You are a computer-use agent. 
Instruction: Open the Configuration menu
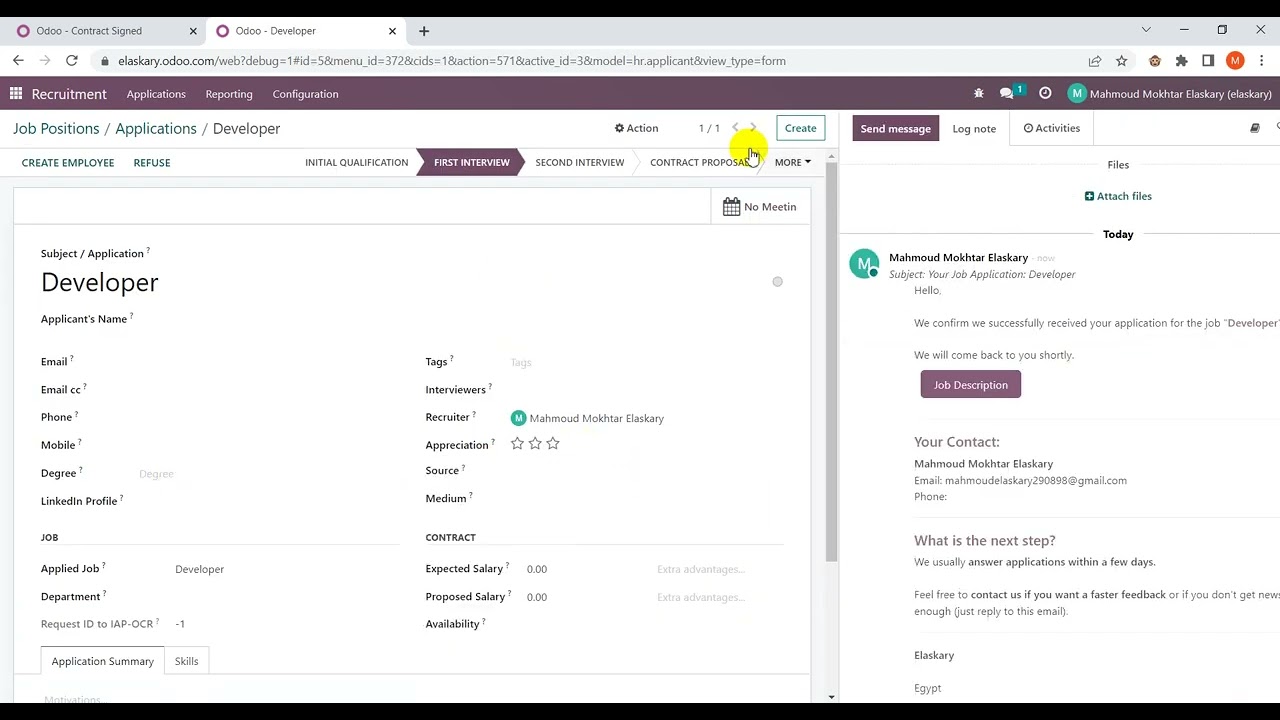click(x=305, y=94)
